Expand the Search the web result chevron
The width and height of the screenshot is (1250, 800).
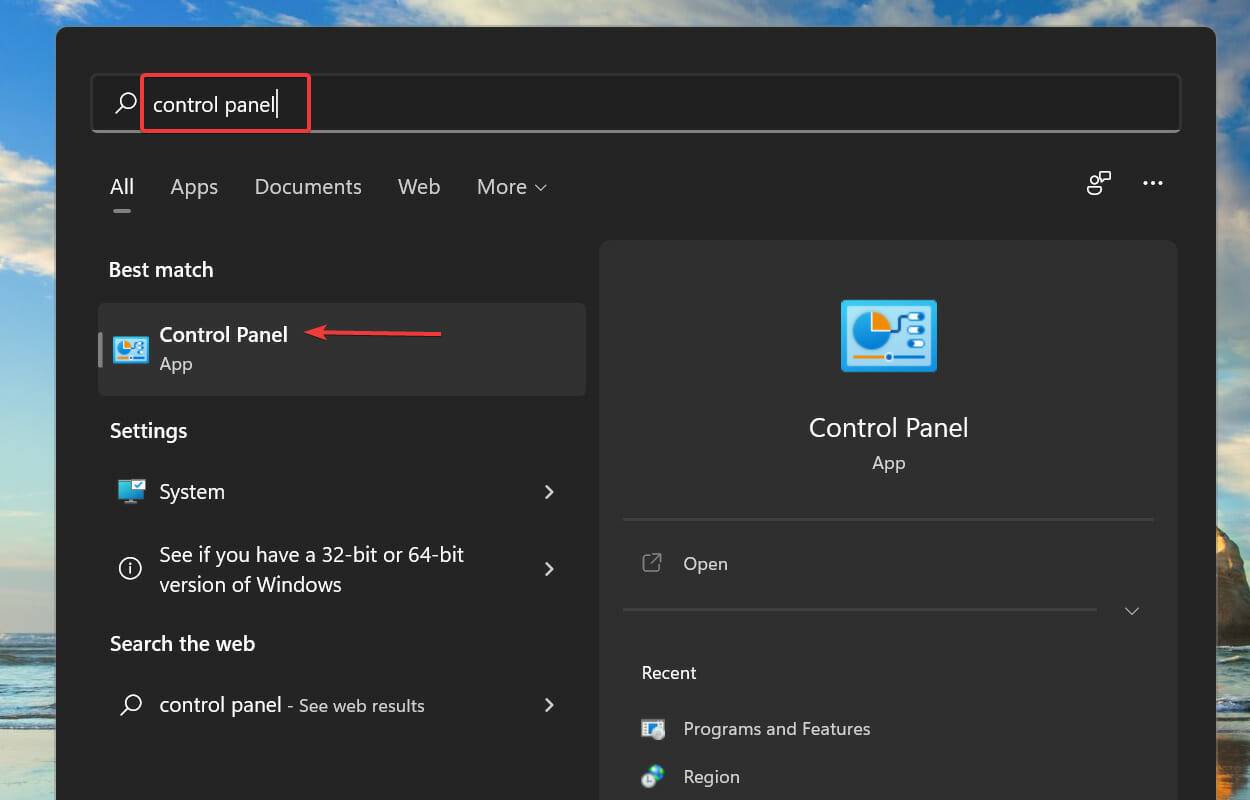click(549, 705)
